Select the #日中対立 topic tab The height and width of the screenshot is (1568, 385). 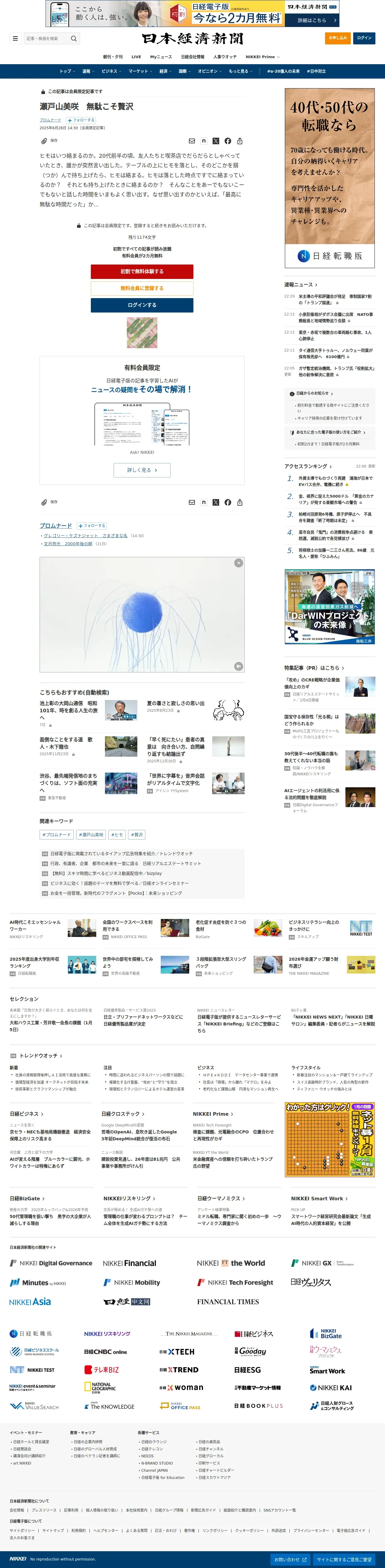(316, 71)
